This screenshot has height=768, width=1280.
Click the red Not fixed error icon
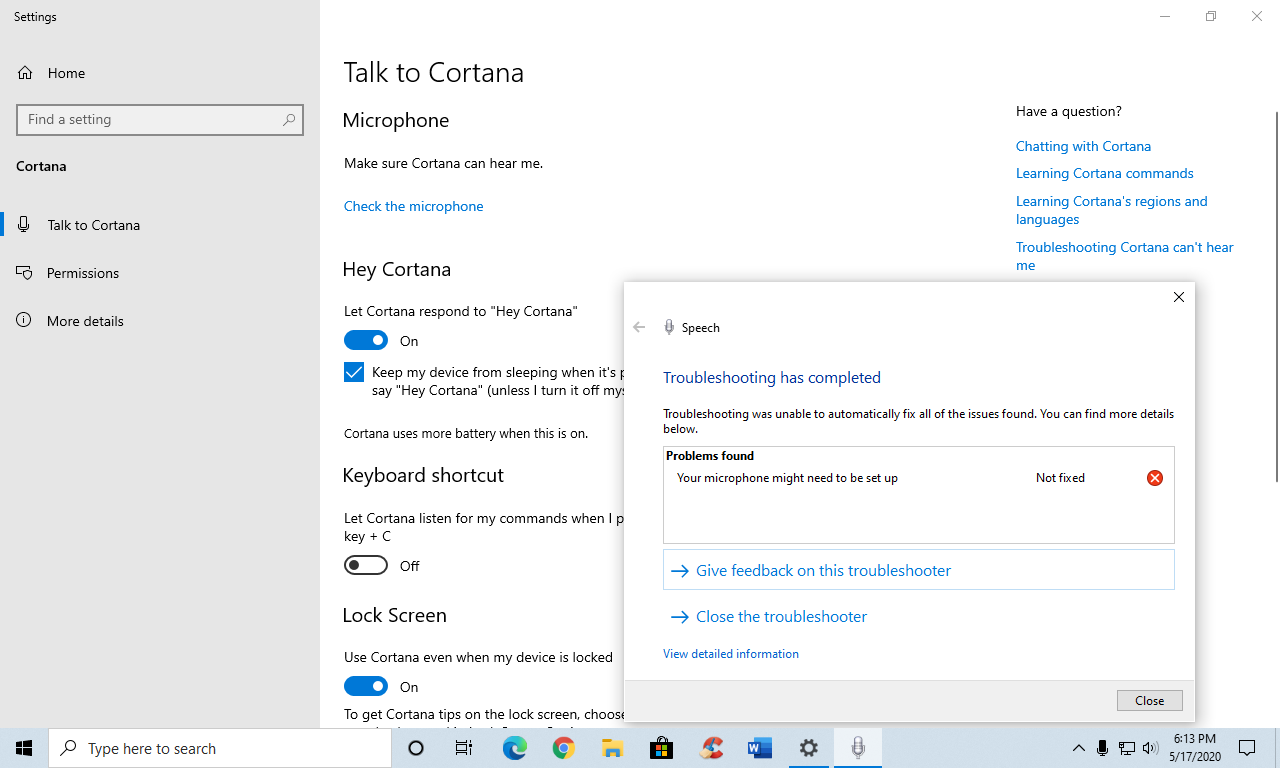click(1155, 478)
